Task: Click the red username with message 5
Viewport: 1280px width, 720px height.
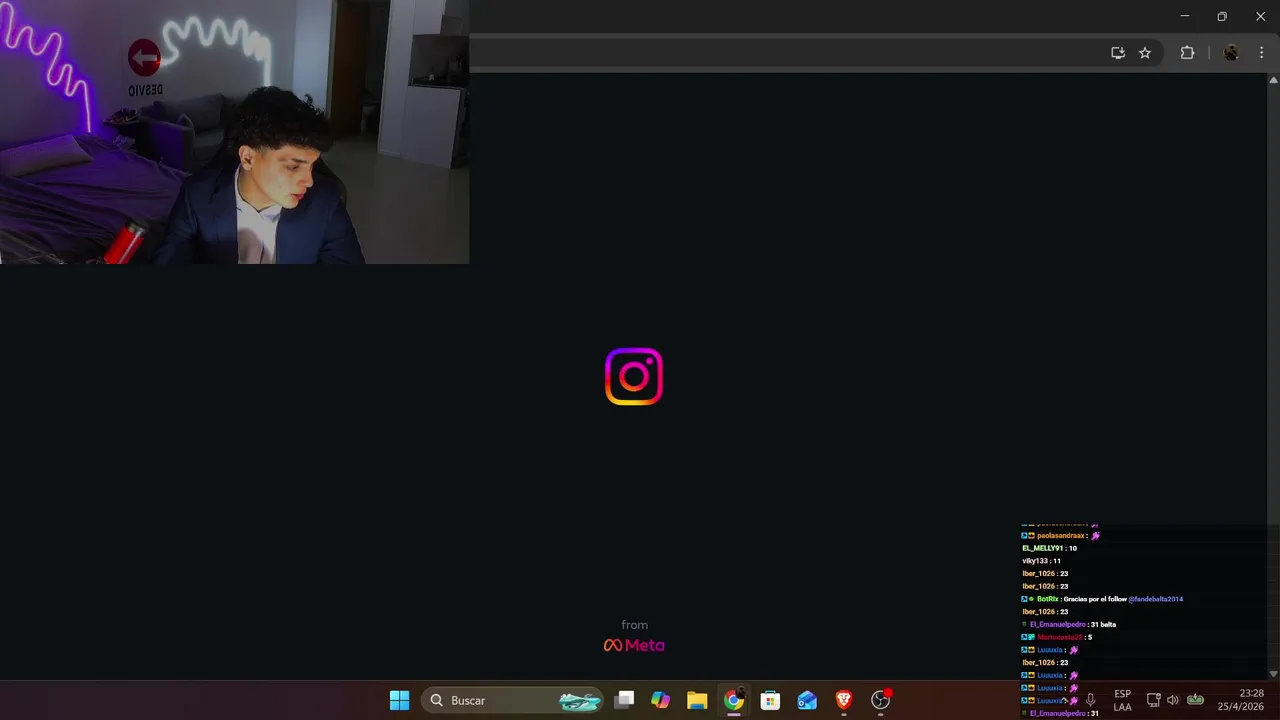Action: point(1060,637)
